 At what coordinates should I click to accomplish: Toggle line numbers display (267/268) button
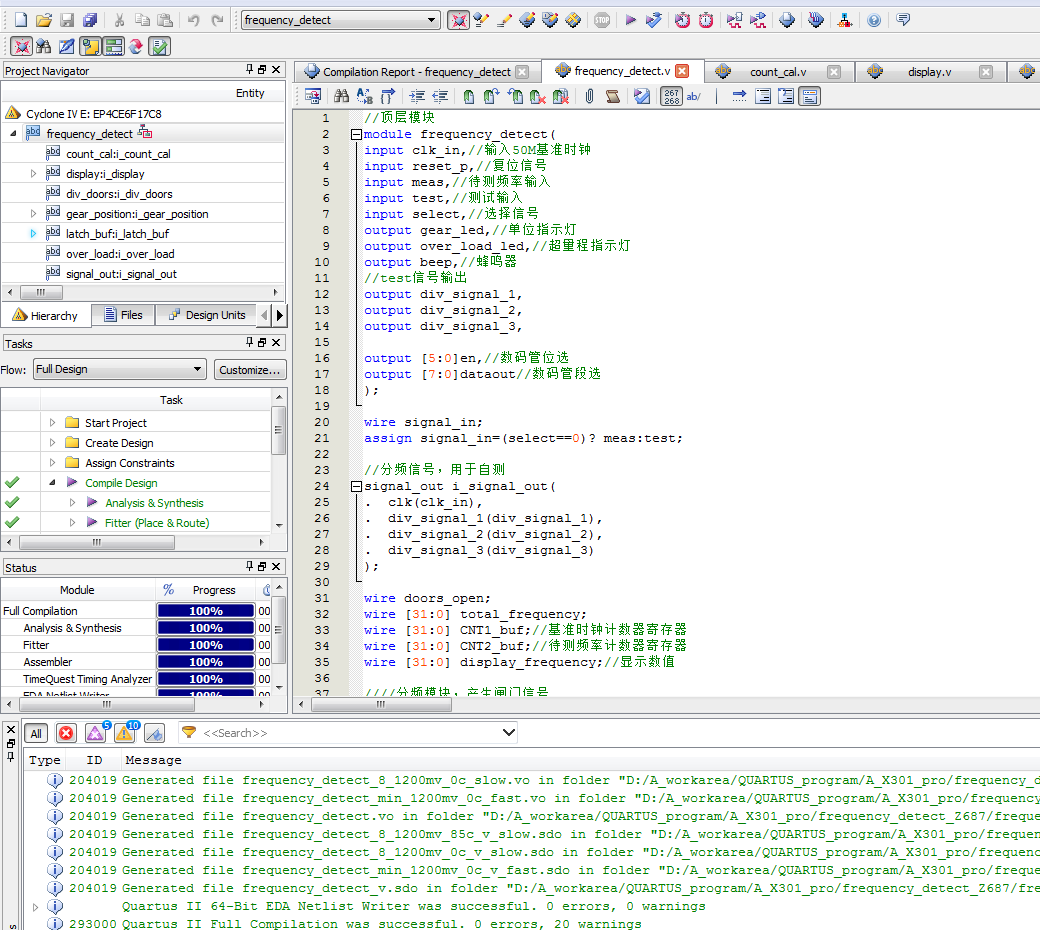coord(671,96)
